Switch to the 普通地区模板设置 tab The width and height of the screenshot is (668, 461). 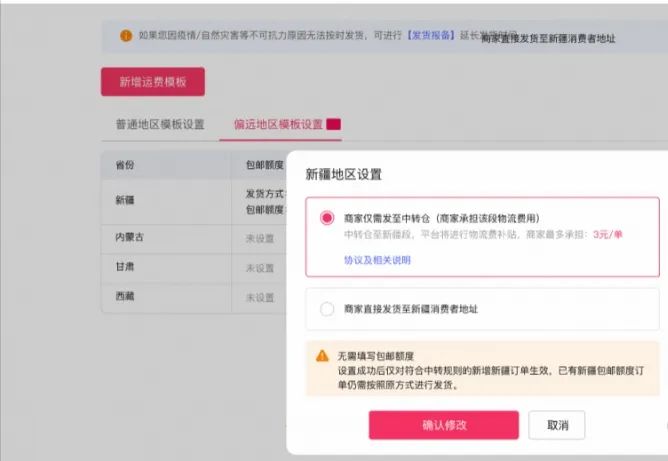[x=160, y=125]
